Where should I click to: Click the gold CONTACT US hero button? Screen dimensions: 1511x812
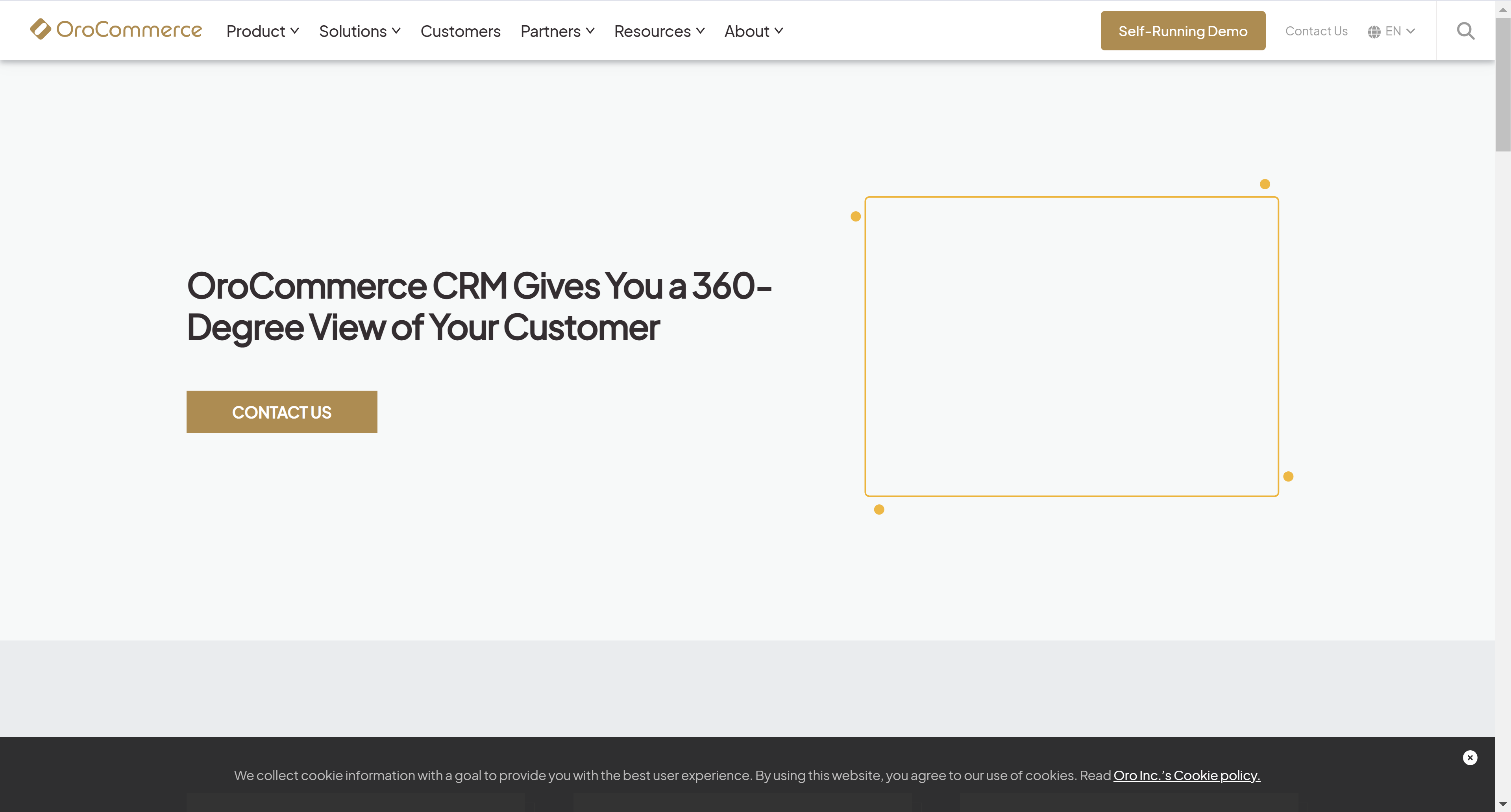pos(281,412)
